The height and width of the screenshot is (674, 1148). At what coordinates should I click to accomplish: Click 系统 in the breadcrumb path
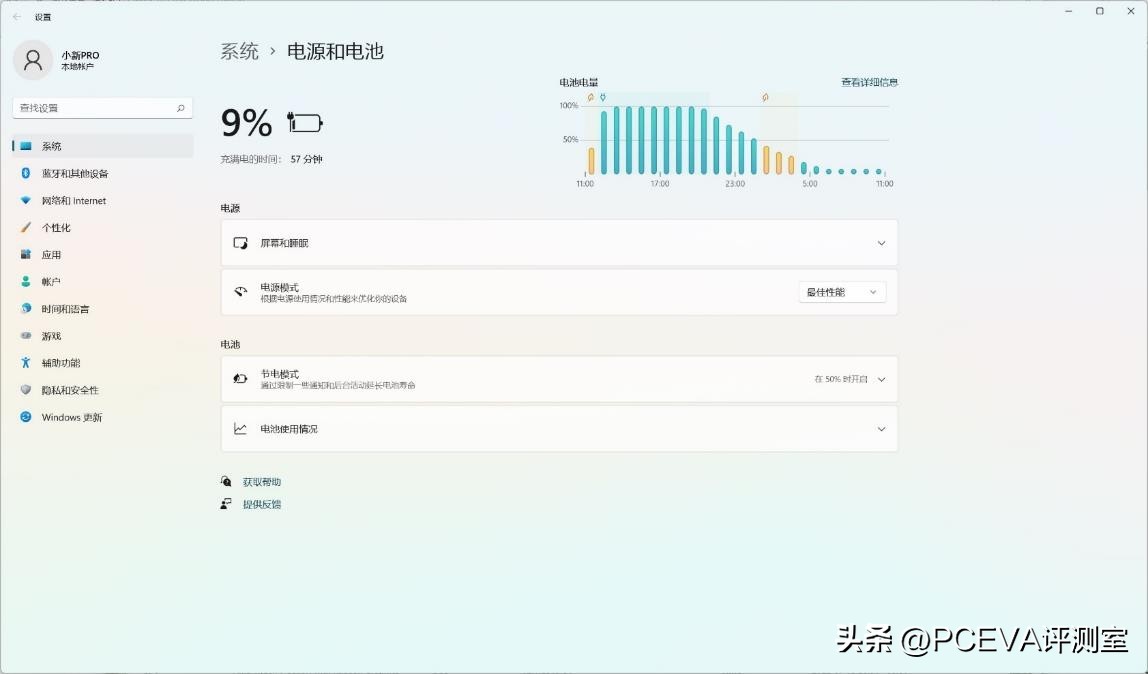pyautogui.click(x=238, y=51)
